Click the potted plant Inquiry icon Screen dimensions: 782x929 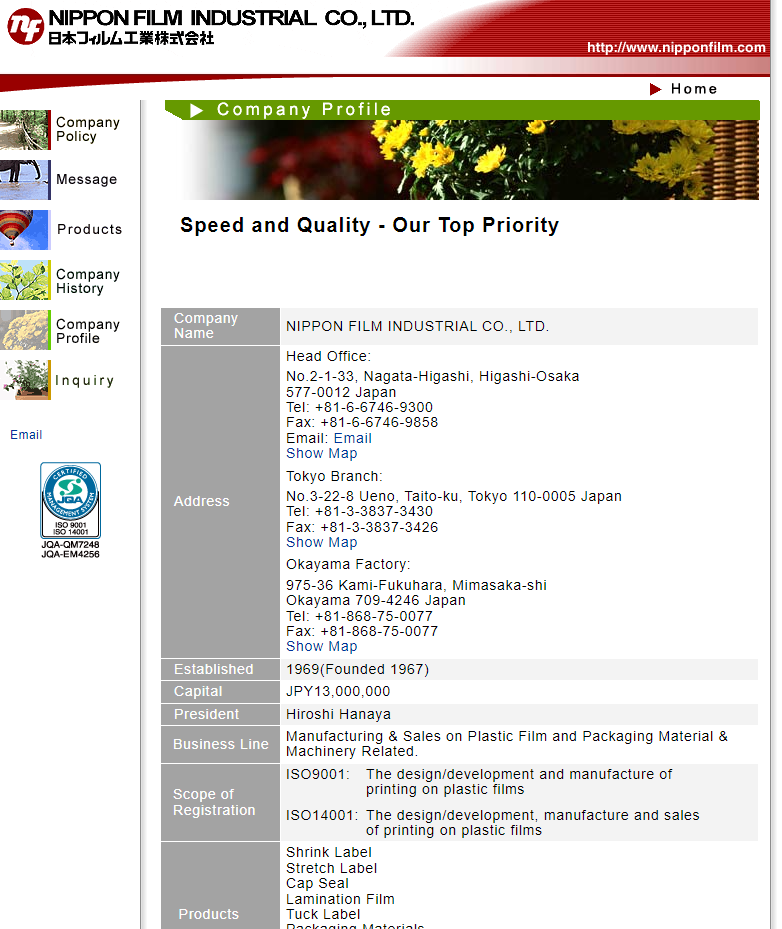point(24,380)
